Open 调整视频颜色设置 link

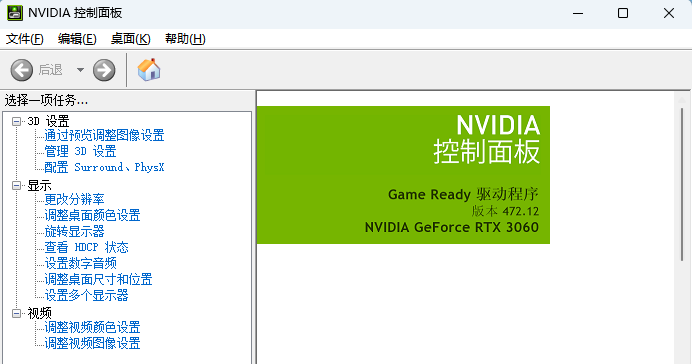point(92,327)
